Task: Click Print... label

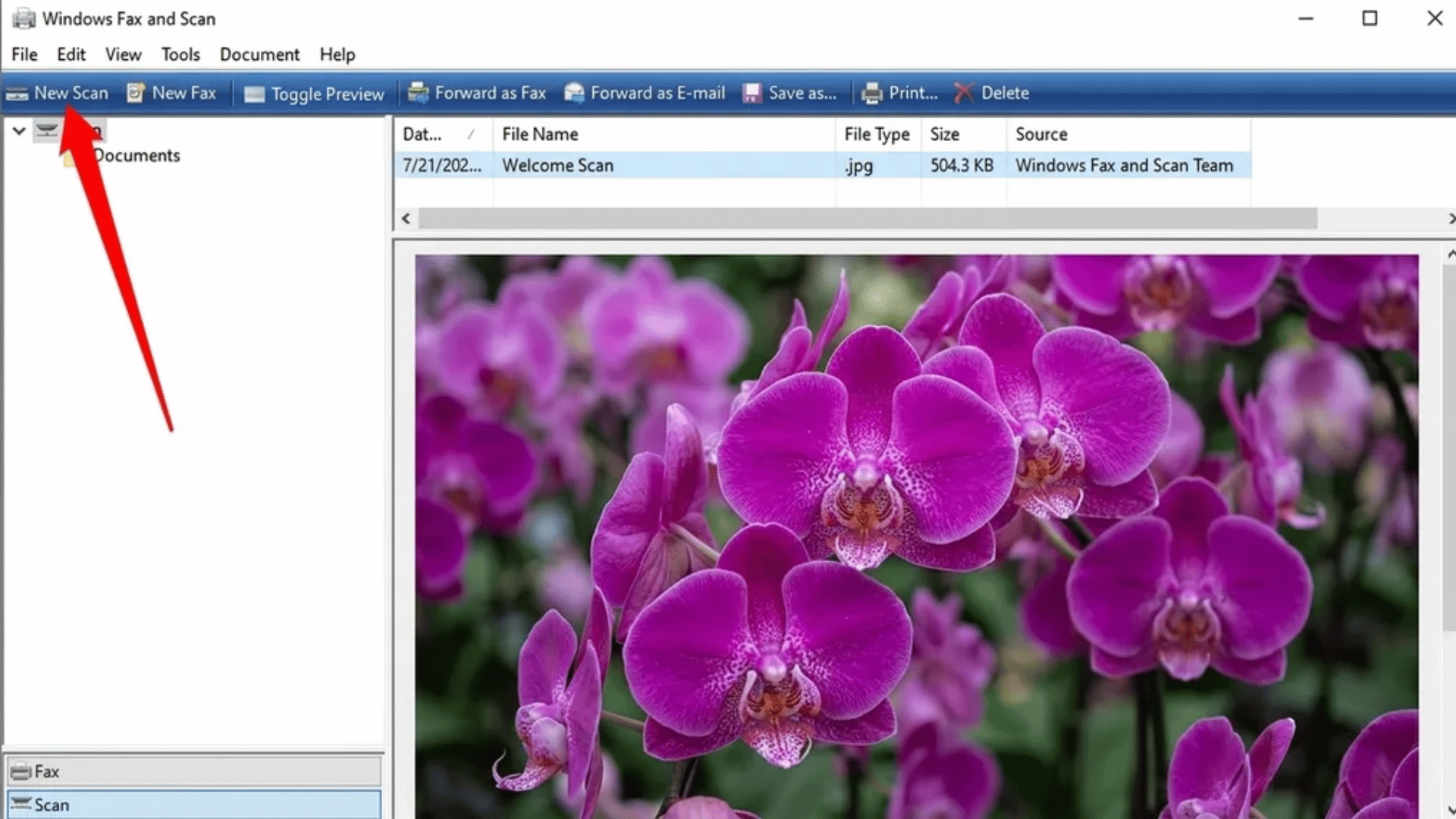Action: coord(913,93)
